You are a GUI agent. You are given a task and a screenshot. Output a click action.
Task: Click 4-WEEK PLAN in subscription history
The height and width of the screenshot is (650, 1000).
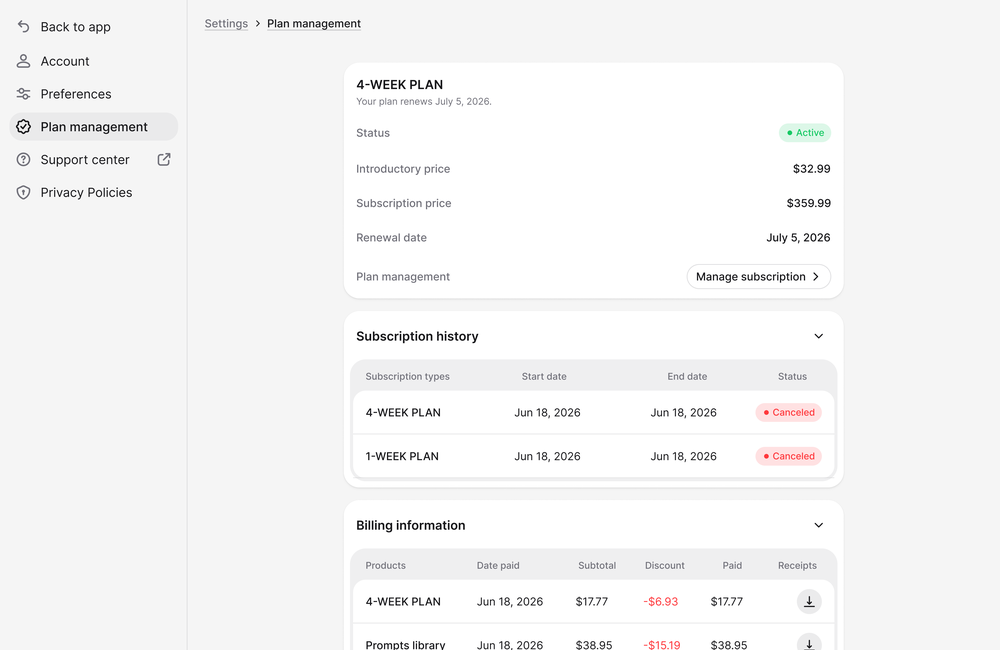click(x=402, y=413)
